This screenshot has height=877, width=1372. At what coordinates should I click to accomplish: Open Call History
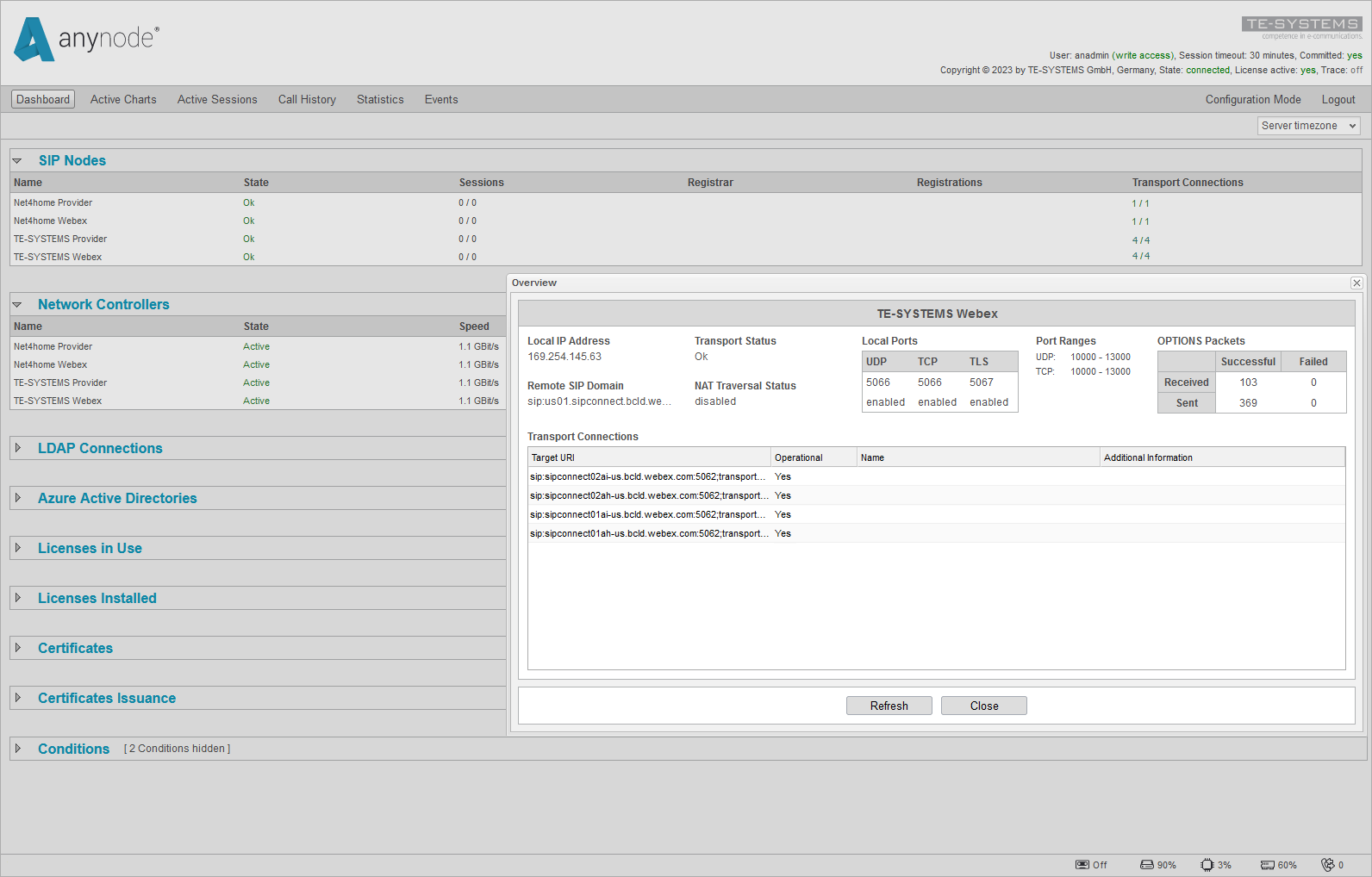pos(307,100)
